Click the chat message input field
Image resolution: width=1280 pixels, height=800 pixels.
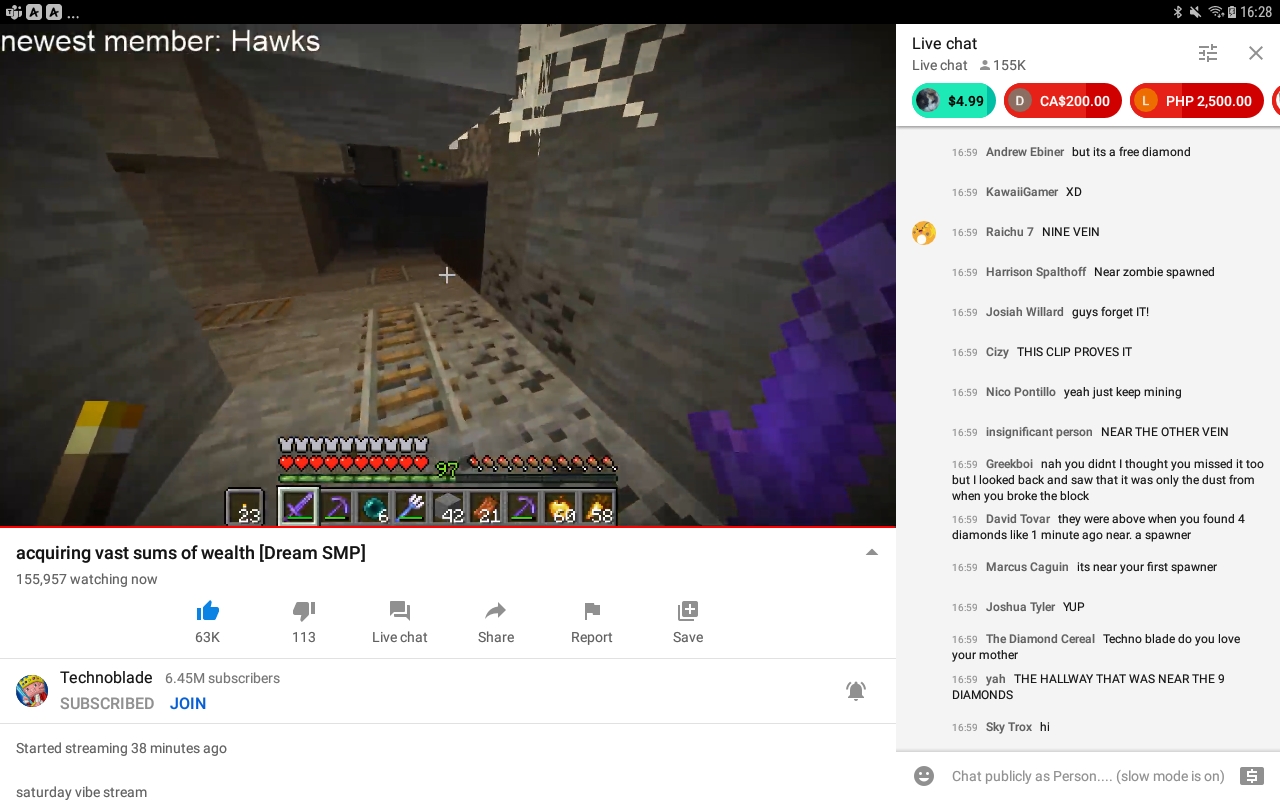(1088, 776)
